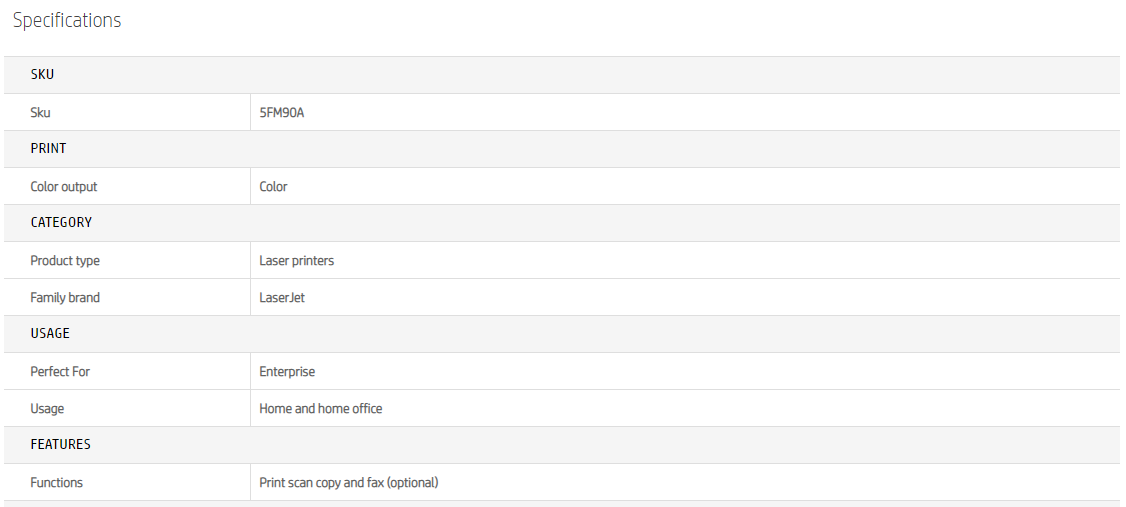Select the Laser printers value
The height and width of the screenshot is (507, 1126).
click(296, 261)
